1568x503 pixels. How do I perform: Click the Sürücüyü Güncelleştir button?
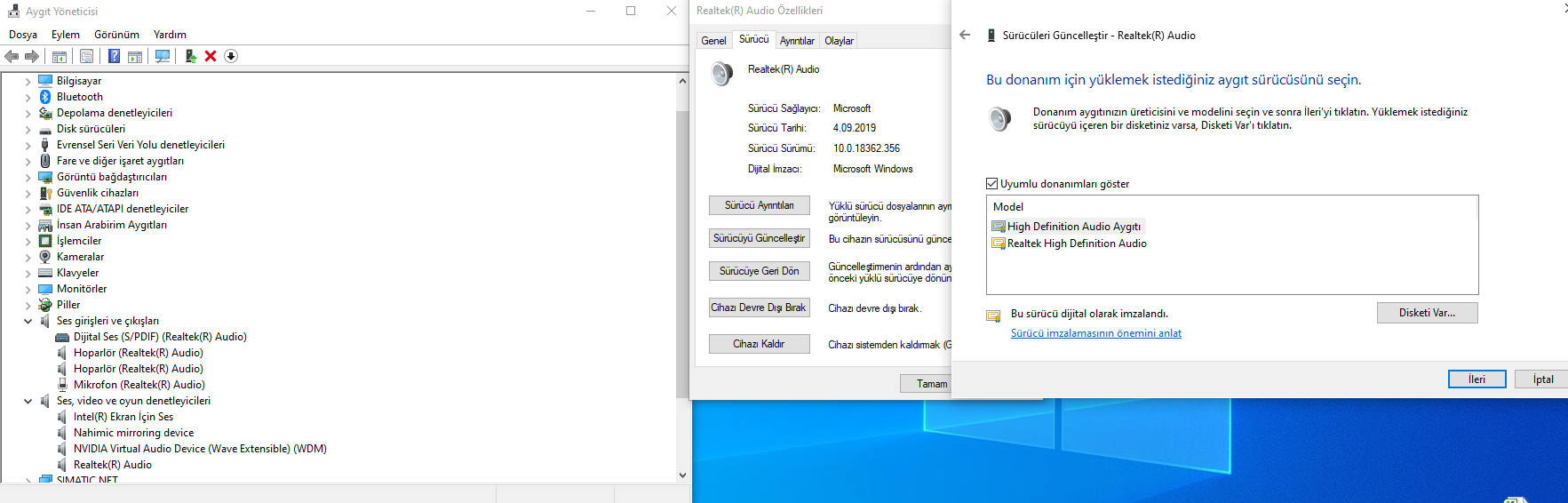760,238
